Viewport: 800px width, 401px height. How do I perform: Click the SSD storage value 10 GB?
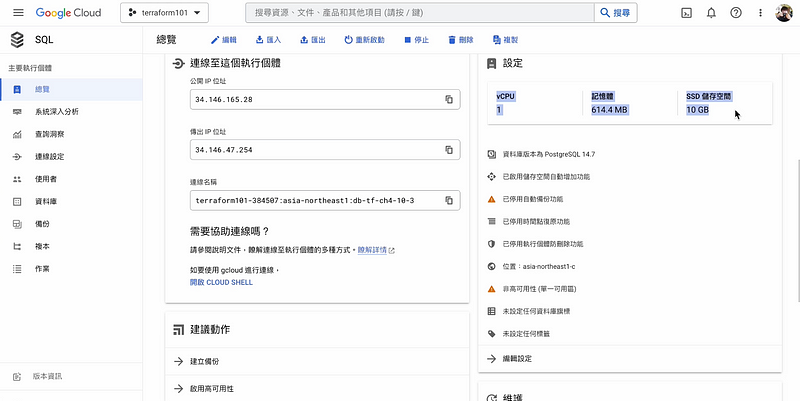pyautogui.click(x=697, y=110)
